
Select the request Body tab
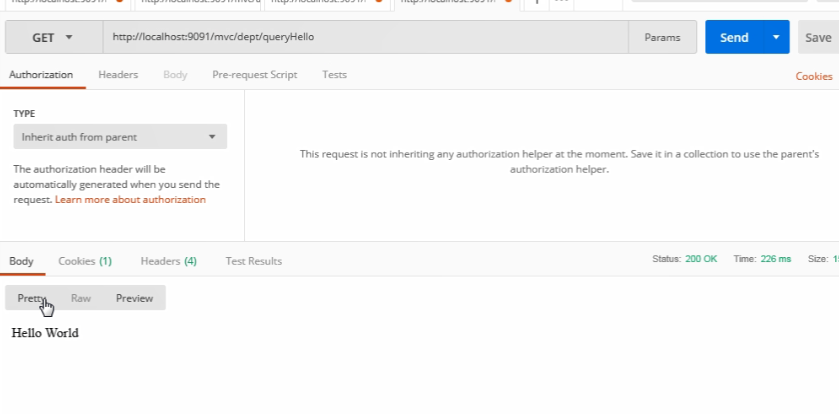point(175,75)
